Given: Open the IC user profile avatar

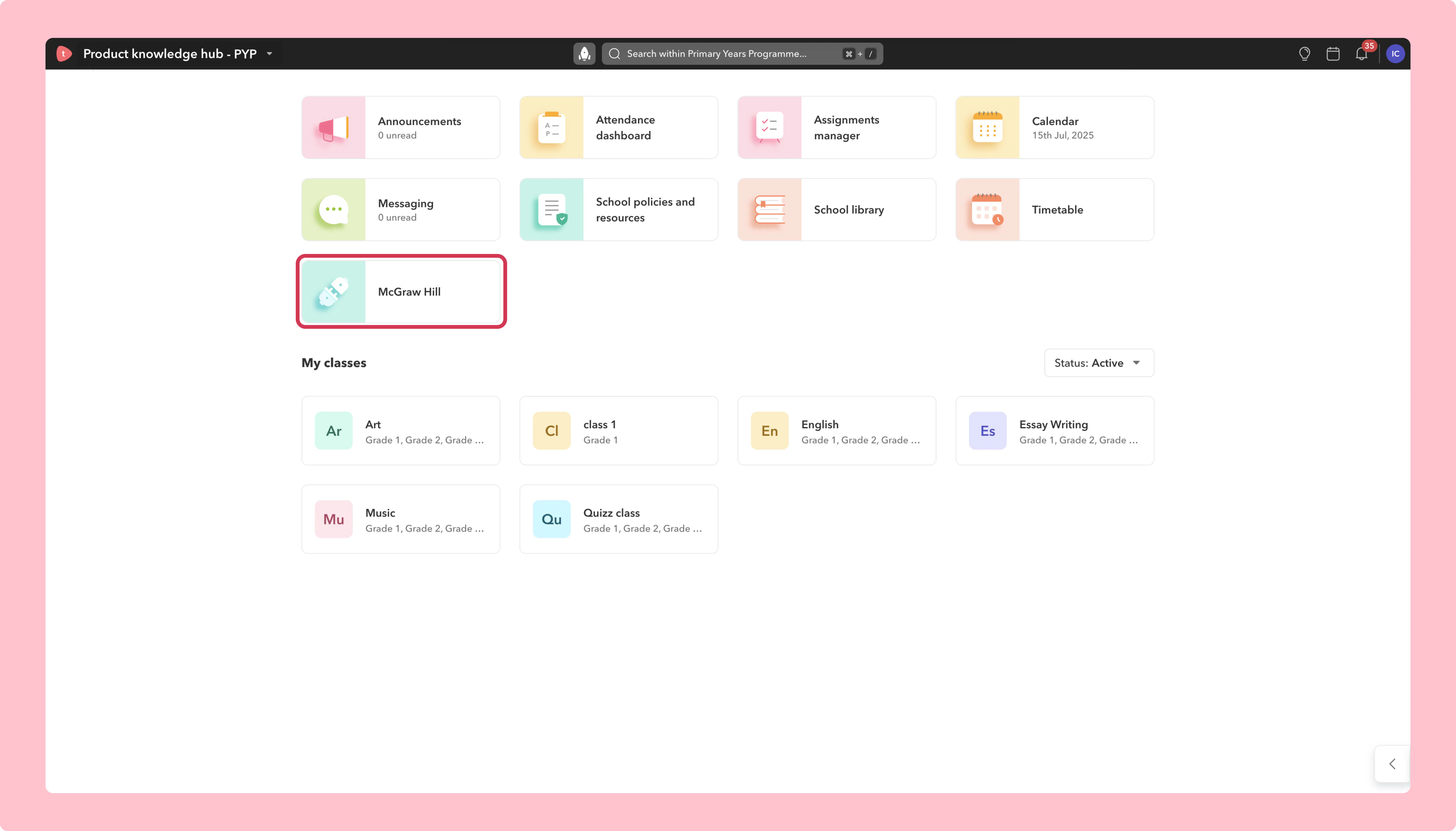Looking at the screenshot, I should tap(1396, 54).
